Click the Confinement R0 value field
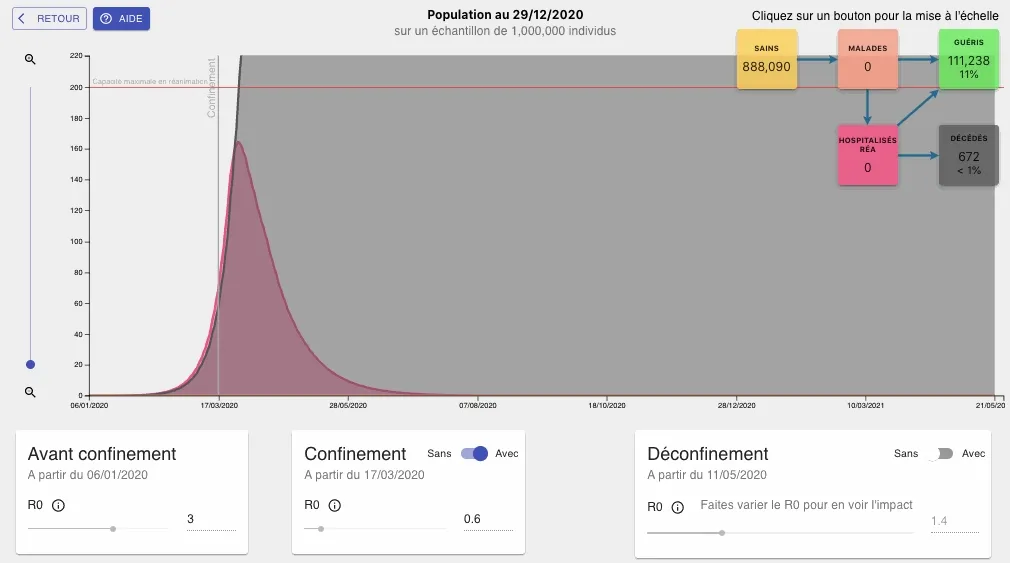The height and width of the screenshot is (563, 1010). pos(487,519)
